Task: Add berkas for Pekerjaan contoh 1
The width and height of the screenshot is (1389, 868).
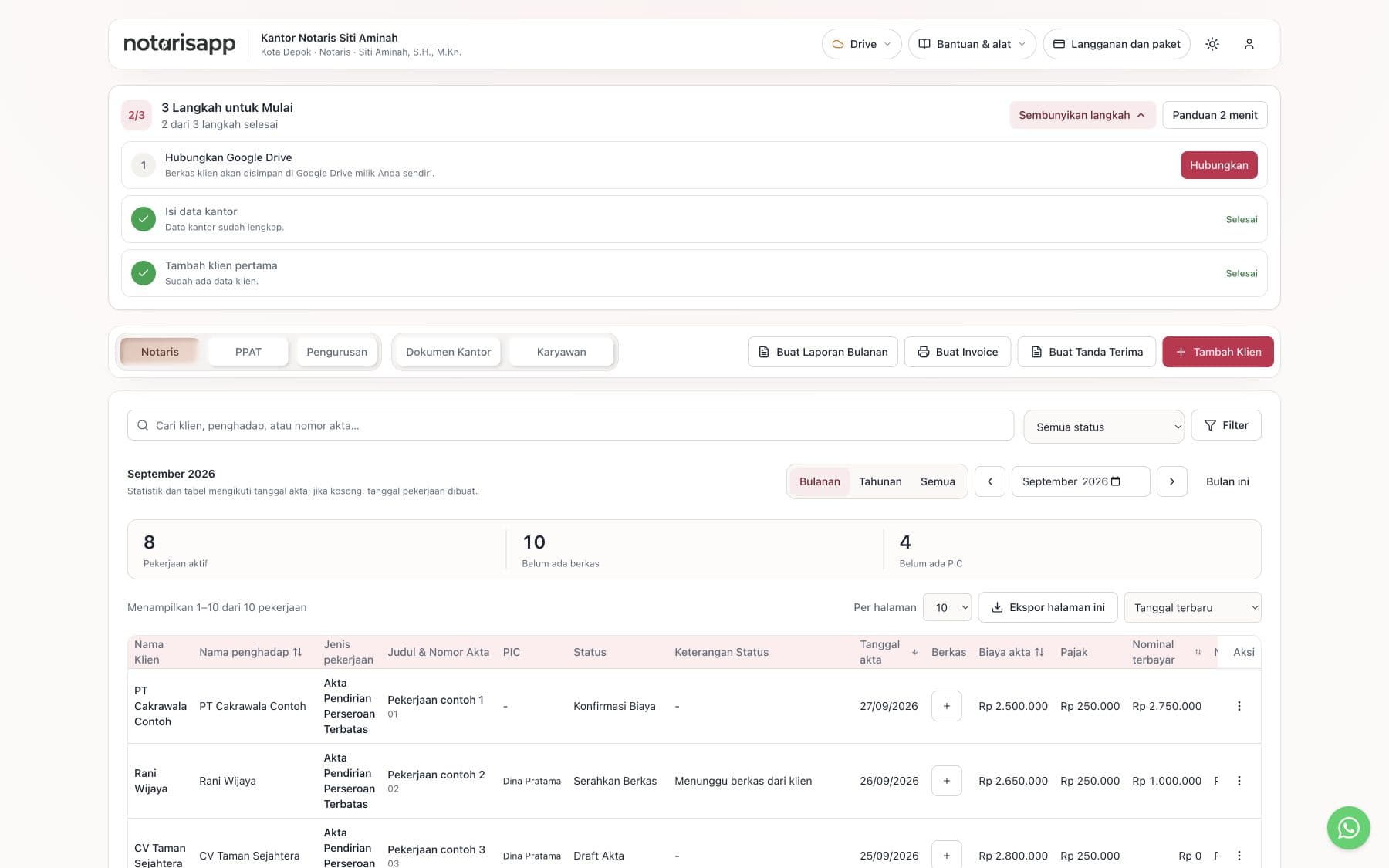Action: [946, 706]
